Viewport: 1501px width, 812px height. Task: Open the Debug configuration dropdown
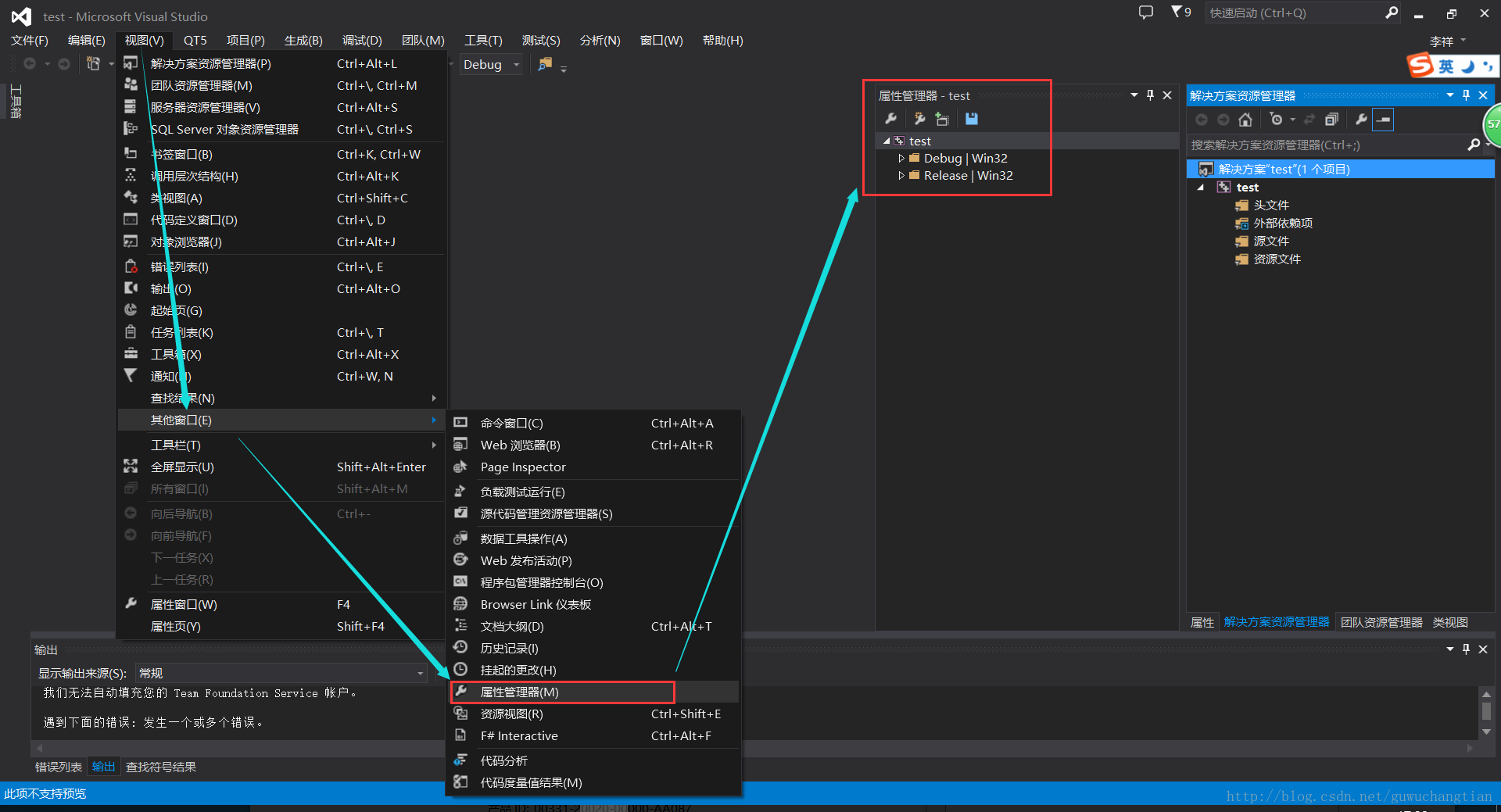pyautogui.click(x=491, y=64)
